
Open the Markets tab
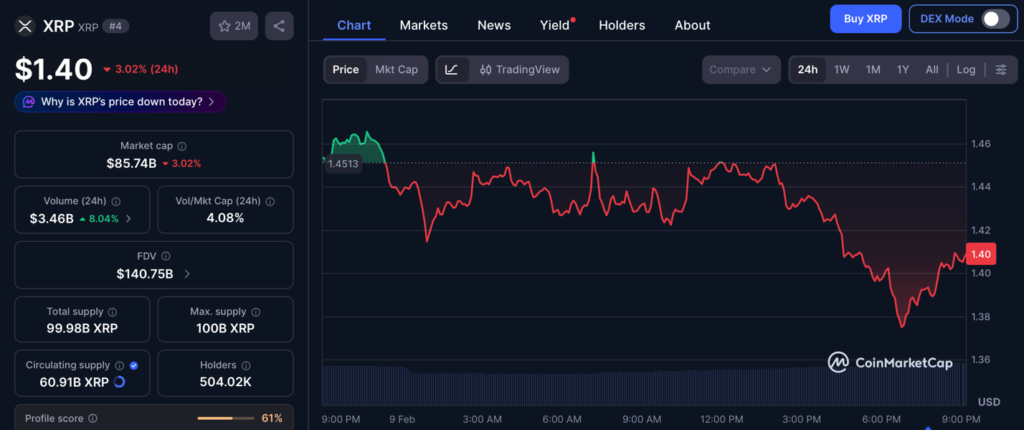[x=423, y=25]
